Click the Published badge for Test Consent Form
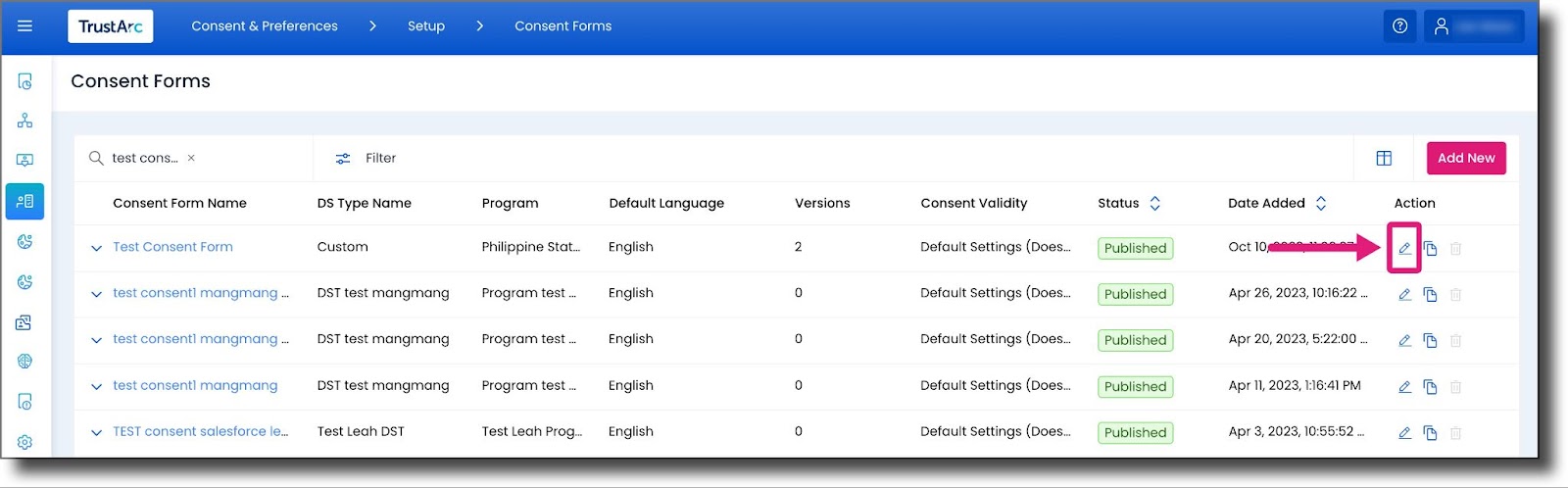Viewport: 1568px width, 488px height. point(1136,248)
